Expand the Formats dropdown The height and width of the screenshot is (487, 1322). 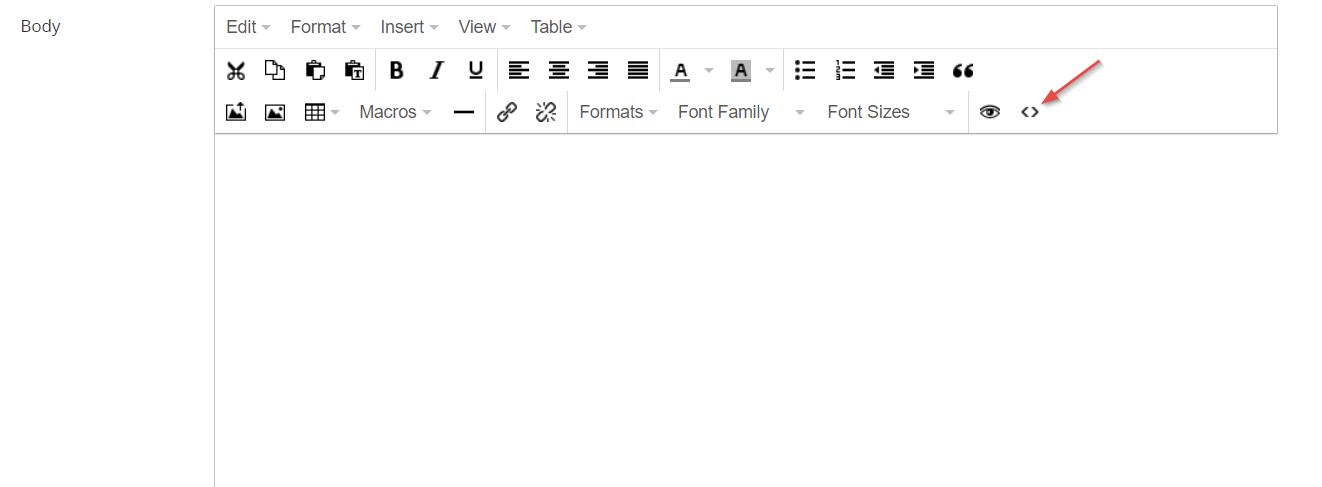pyautogui.click(x=618, y=112)
